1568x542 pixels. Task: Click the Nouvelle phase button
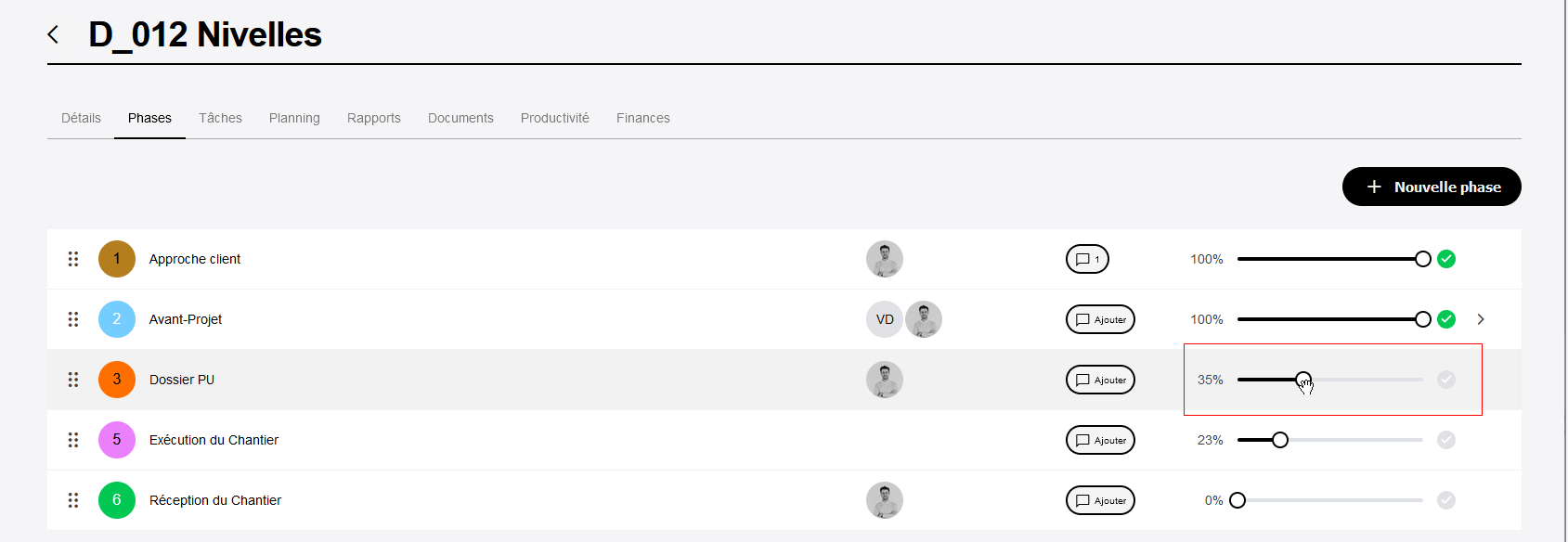[1432, 187]
